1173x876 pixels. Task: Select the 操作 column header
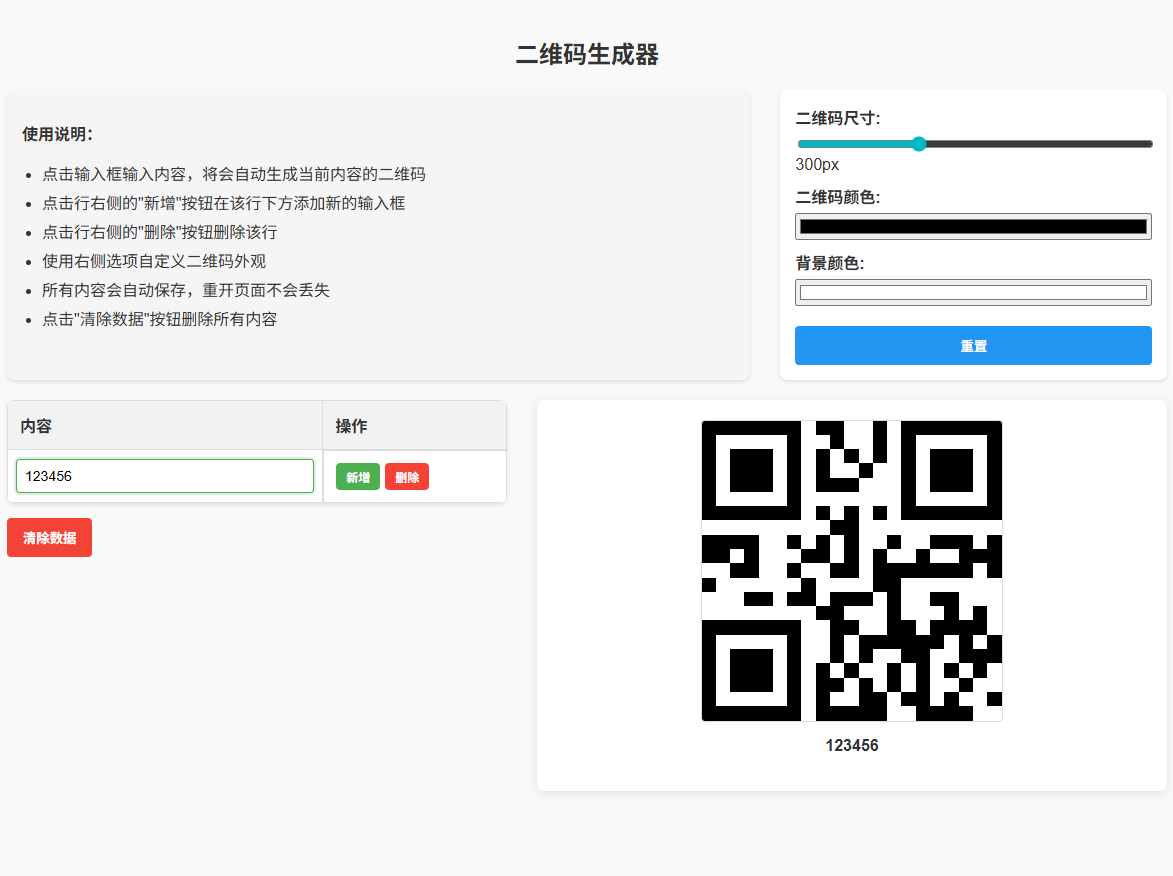[351, 426]
